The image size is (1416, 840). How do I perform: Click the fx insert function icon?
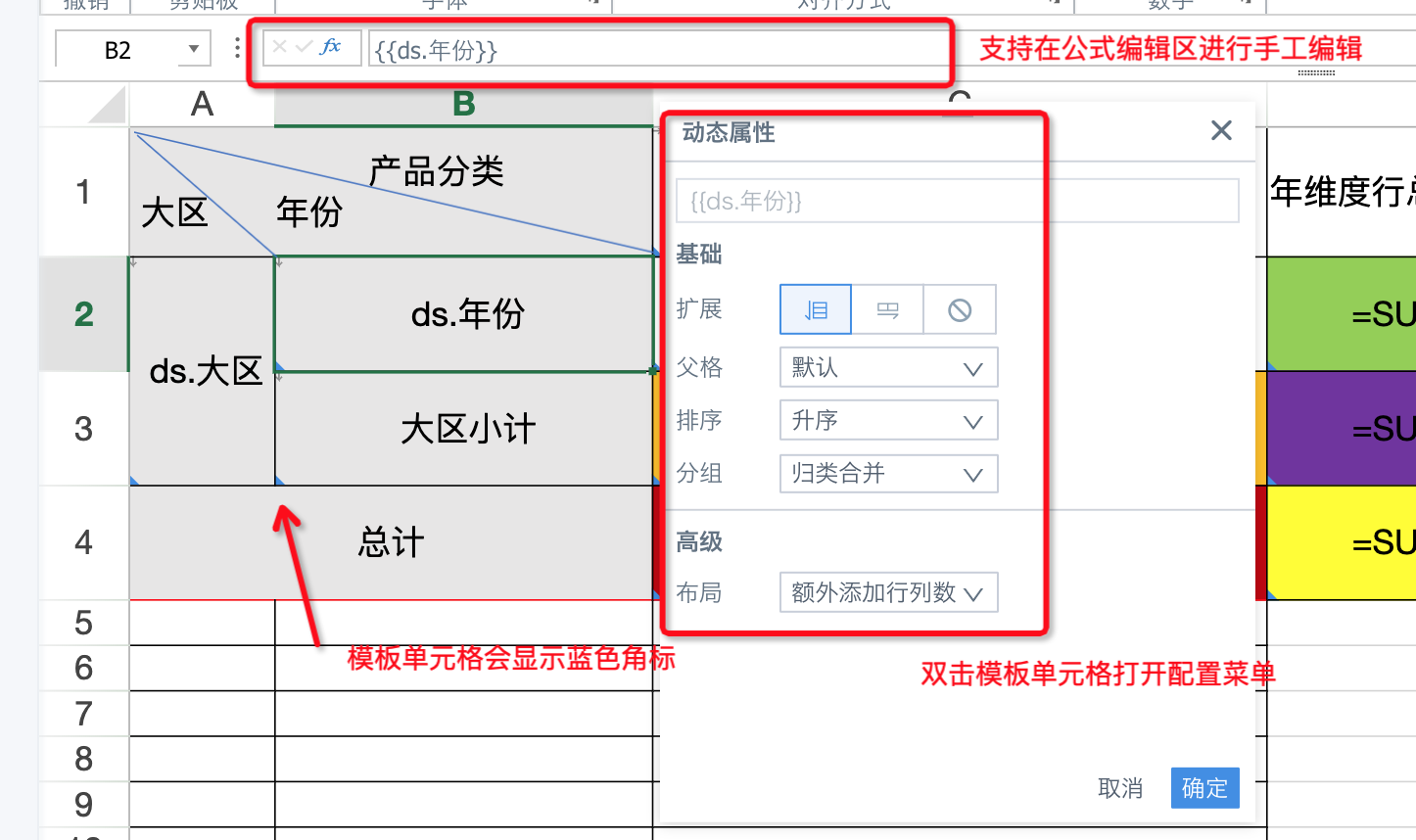coord(331,47)
